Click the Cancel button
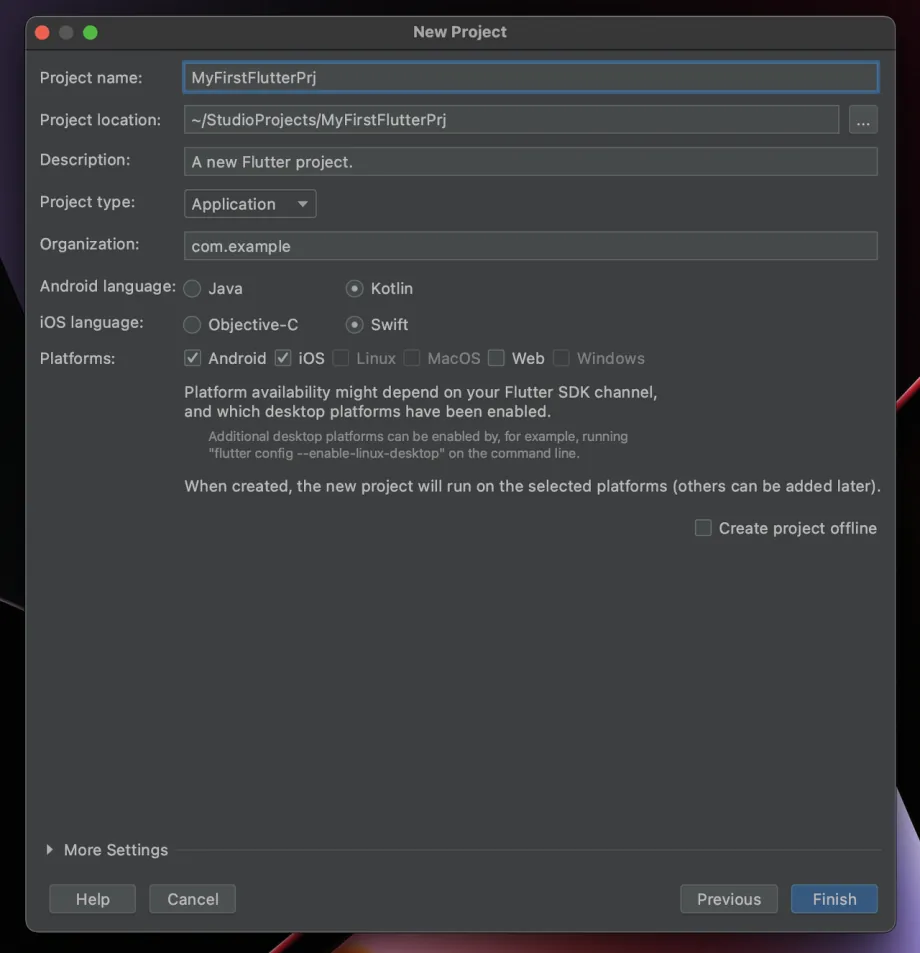 (193, 899)
